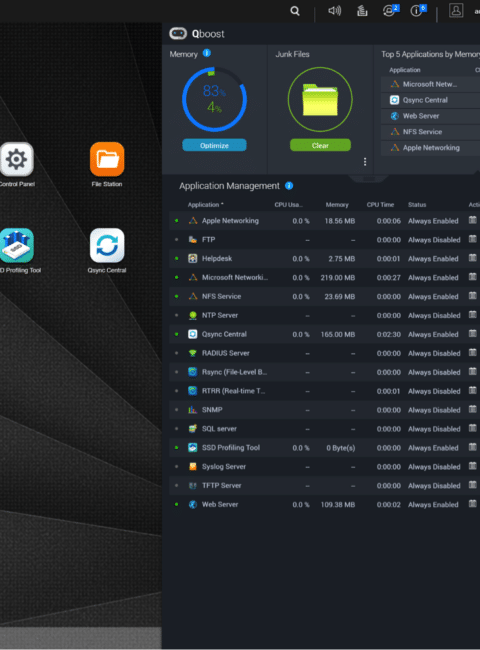Image resolution: width=480 pixels, height=650 pixels.
Task: Open external devices icon with badge 2
Action: pos(390,10)
